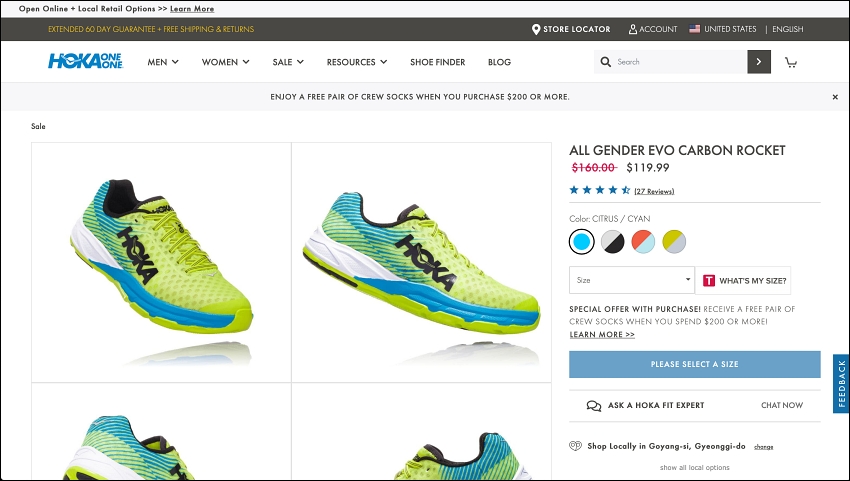Image resolution: width=850 pixels, height=481 pixels.
Task: Click UNITED STATES country selector
Action: click(730, 29)
